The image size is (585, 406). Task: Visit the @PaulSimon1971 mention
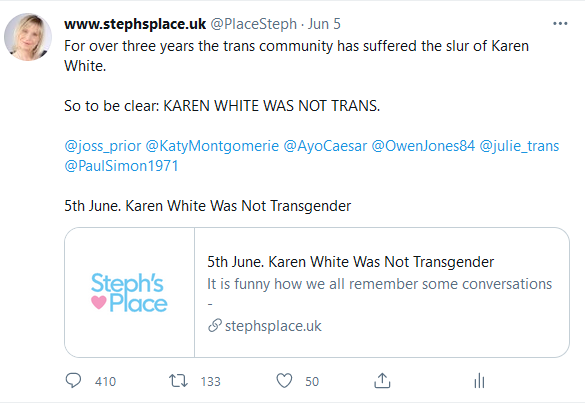[121, 166]
